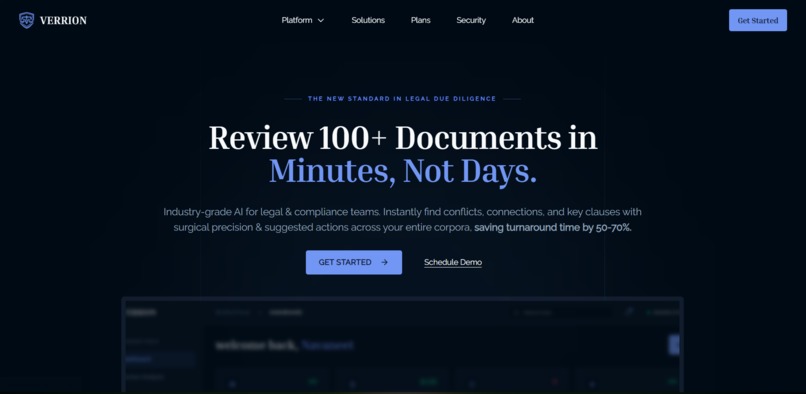The image size is (806, 394).
Task: Expand the Platform dropdown chevron
Action: pos(321,21)
